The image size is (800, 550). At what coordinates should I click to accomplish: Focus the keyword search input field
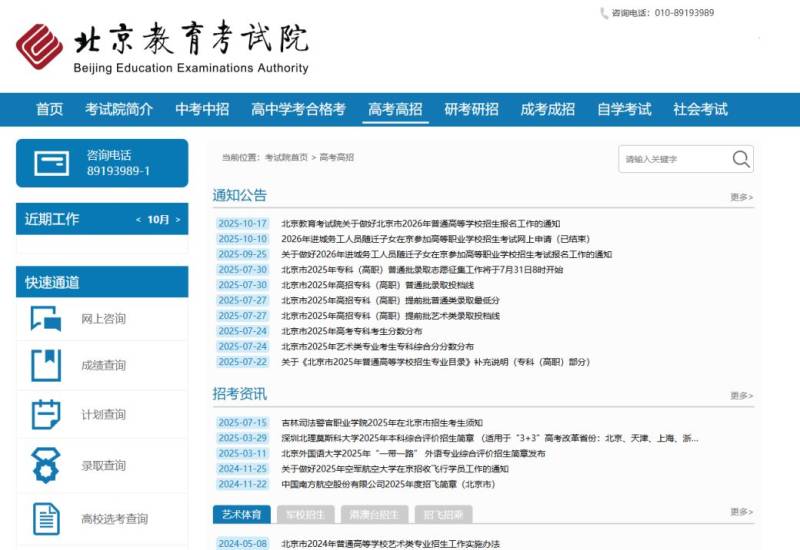[672, 159]
